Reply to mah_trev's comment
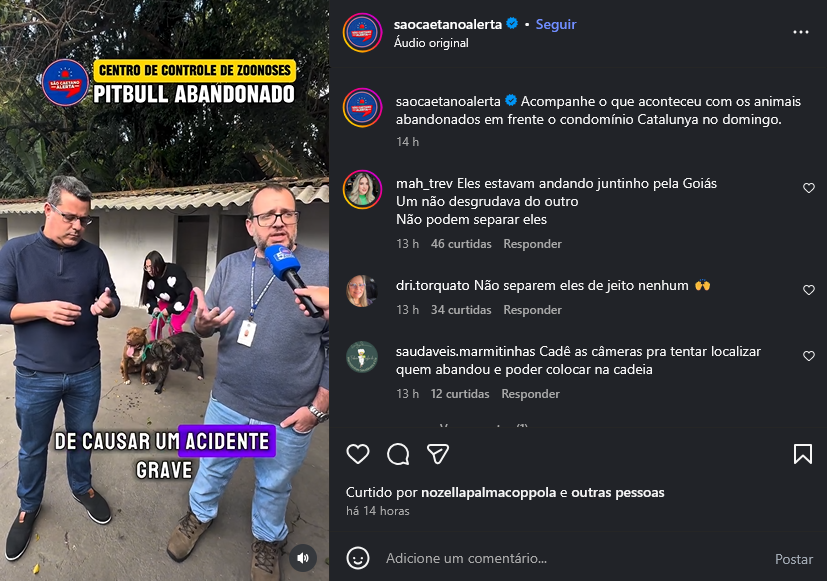 coord(532,244)
